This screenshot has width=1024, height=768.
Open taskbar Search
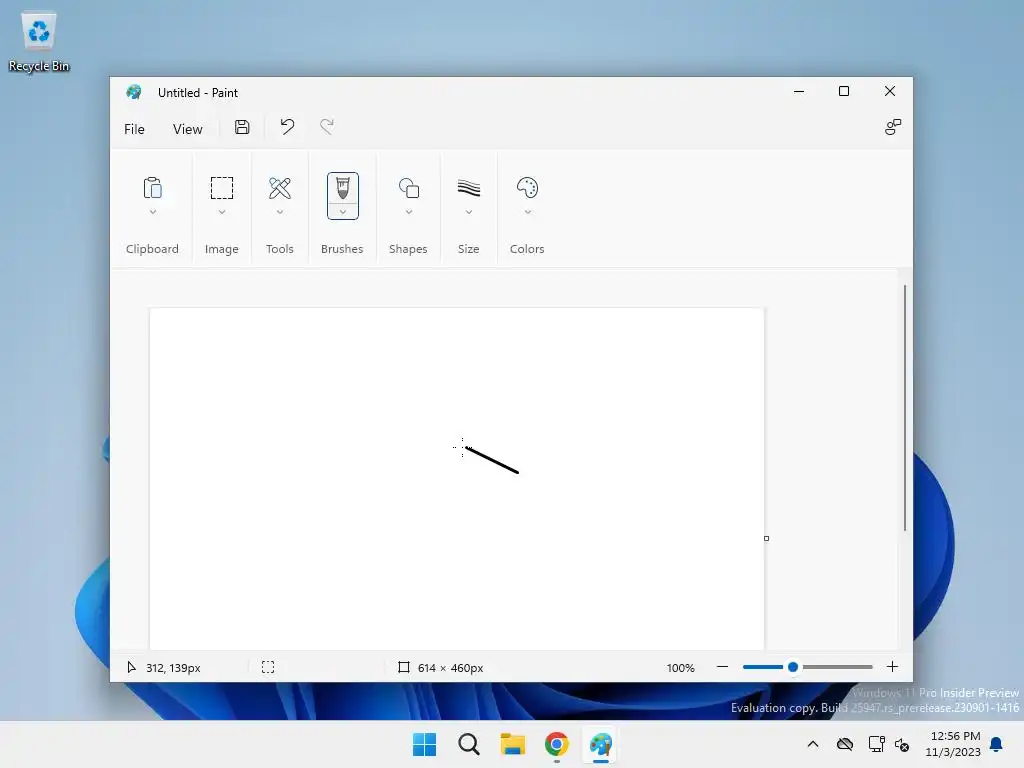click(469, 744)
